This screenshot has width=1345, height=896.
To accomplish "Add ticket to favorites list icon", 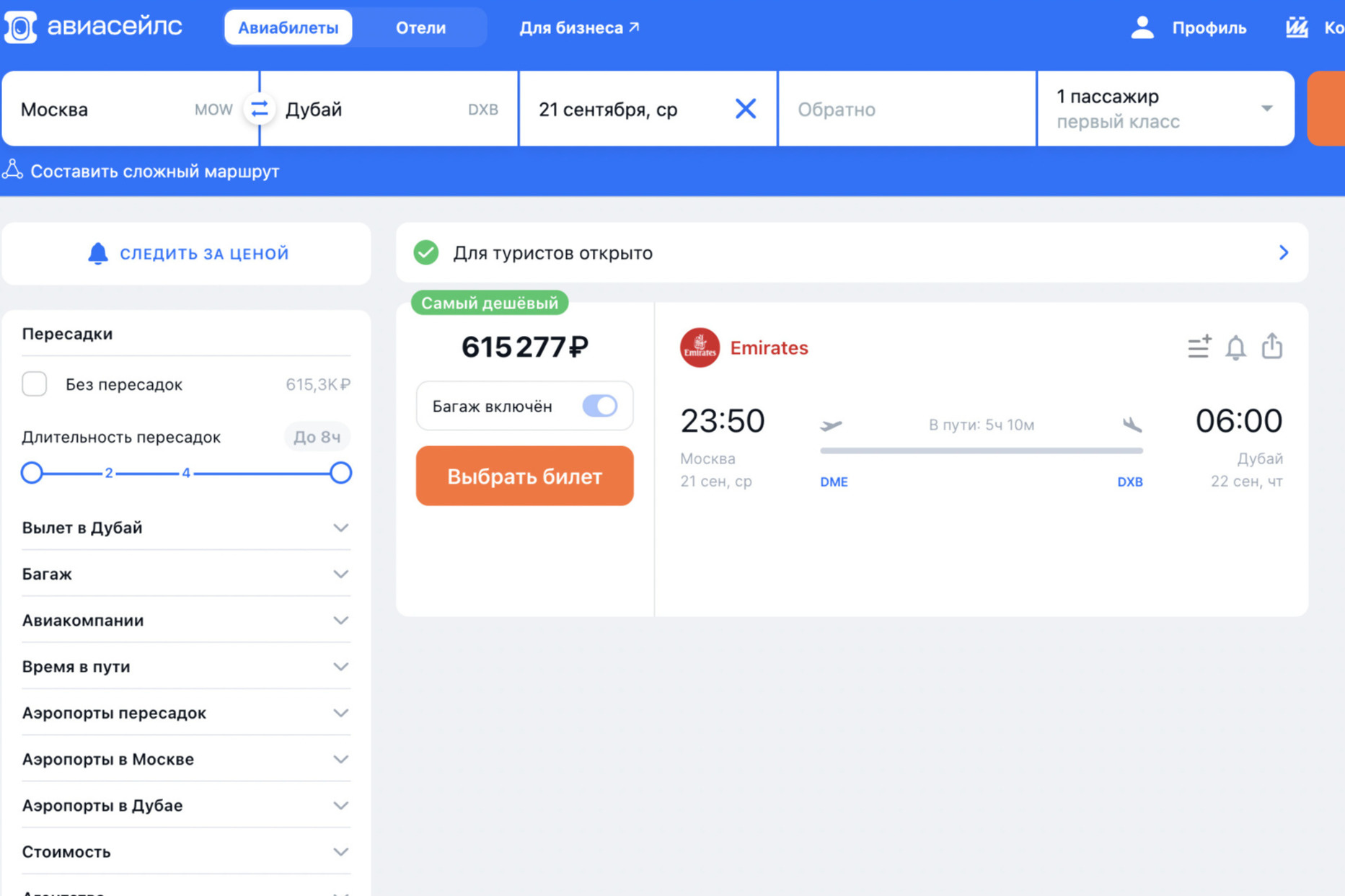I will coord(1199,347).
